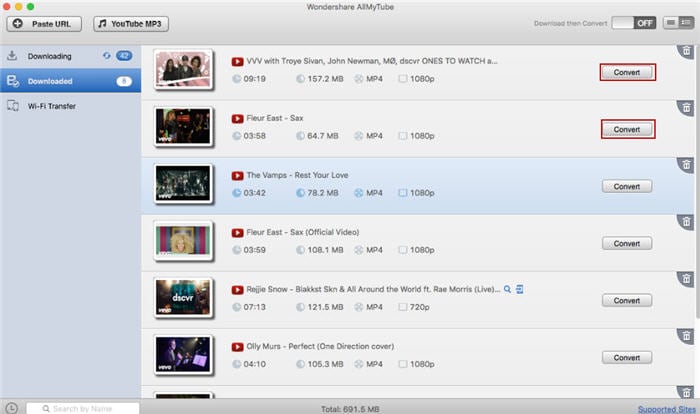
Task: Delete the VVV with Troye Sivan video
Action: click(x=687, y=51)
